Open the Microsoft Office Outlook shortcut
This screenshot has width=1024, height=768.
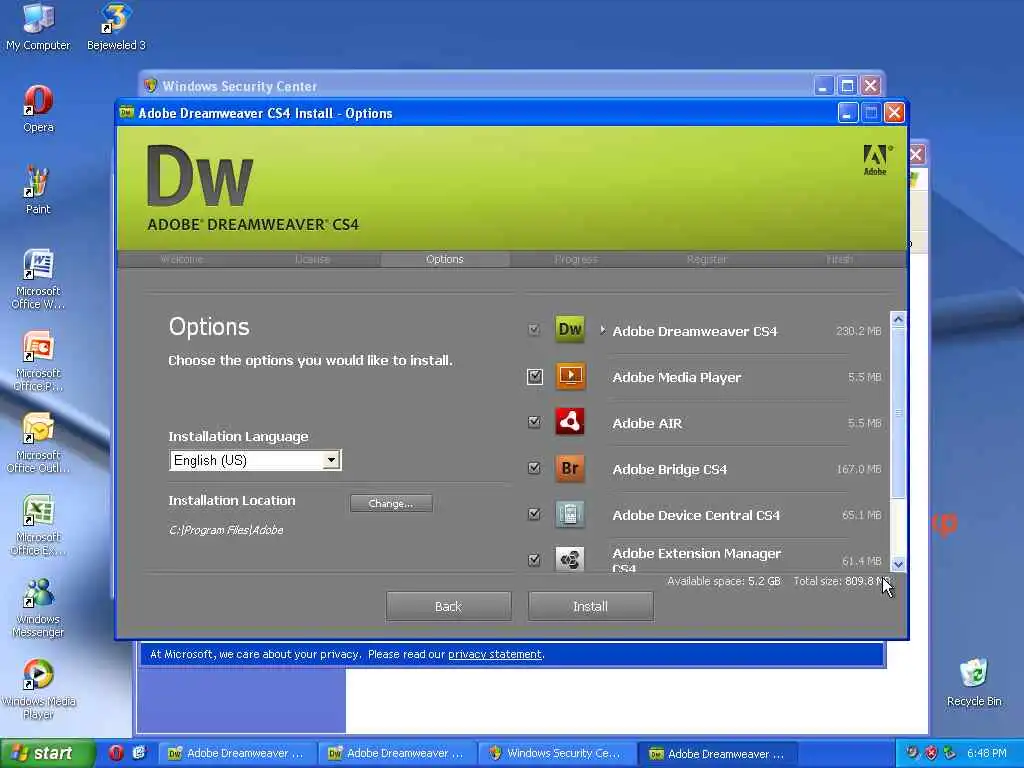[x=38, y=443]
